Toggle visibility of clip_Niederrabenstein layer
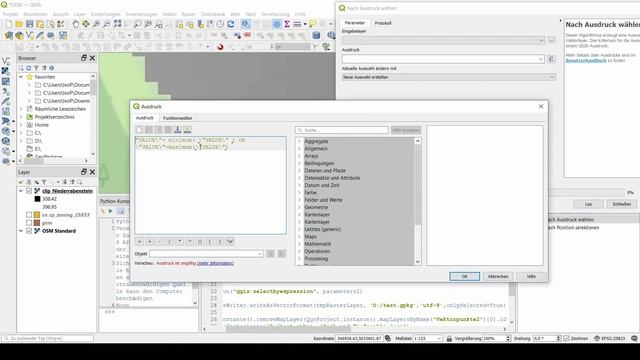The height and width of the screenshot is (360, 640). pyautogui.click(x=29, y=191)
